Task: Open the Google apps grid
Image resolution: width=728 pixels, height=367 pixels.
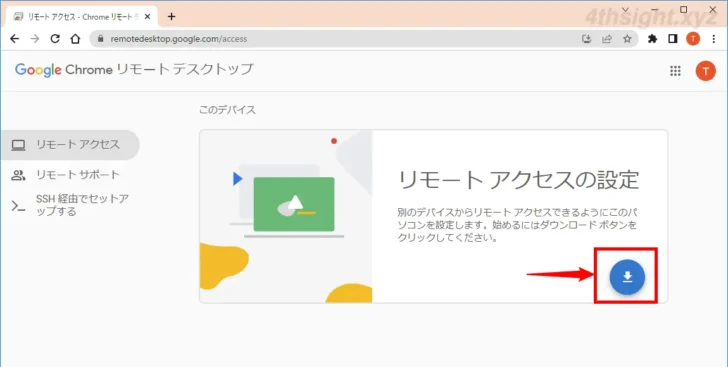Action: pos(675,71)
